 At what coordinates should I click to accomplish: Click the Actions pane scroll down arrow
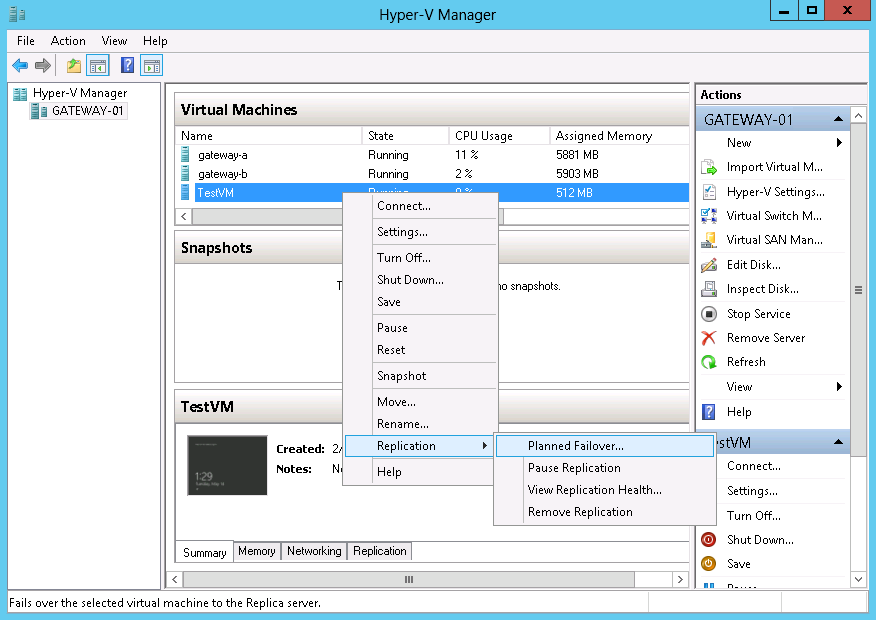pos(858,580)
